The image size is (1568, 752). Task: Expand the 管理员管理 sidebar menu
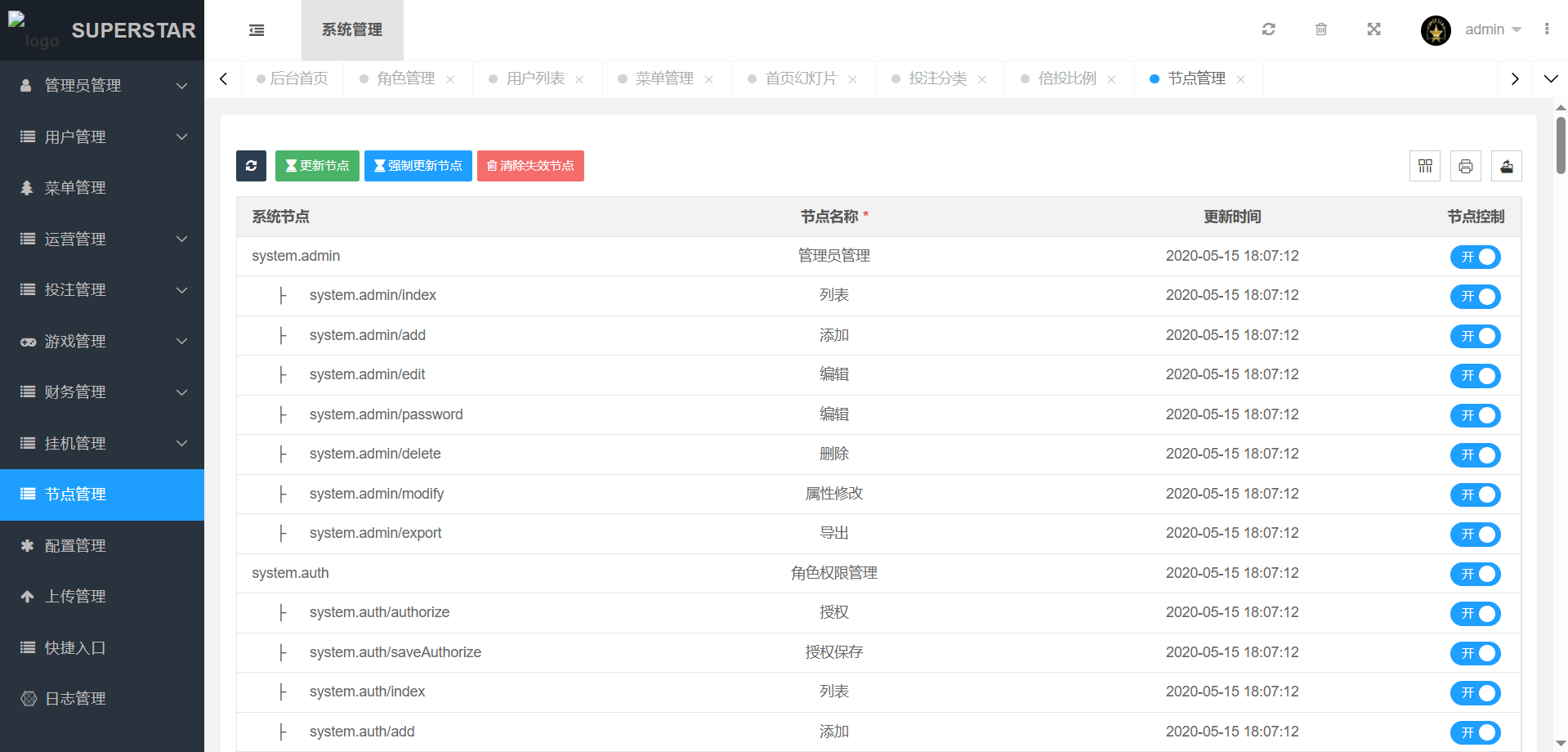(x=102, y=86)
